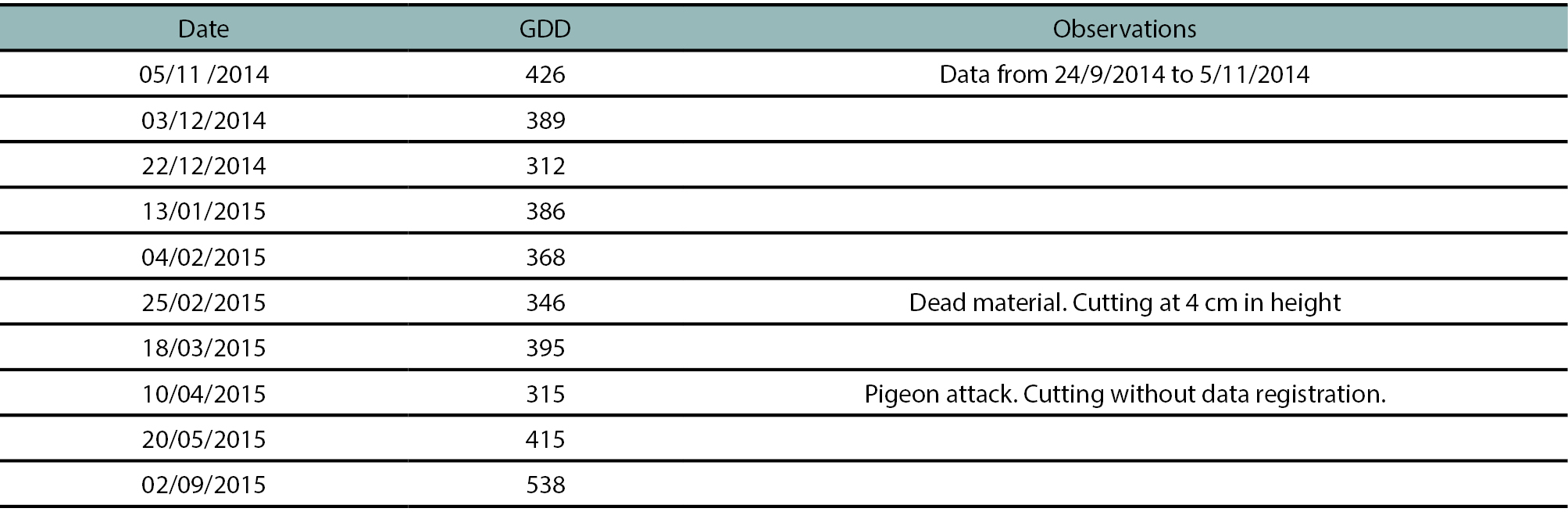Click the GDD value 368
This screenshot has height=519, width=1568.
coord(545,257)
